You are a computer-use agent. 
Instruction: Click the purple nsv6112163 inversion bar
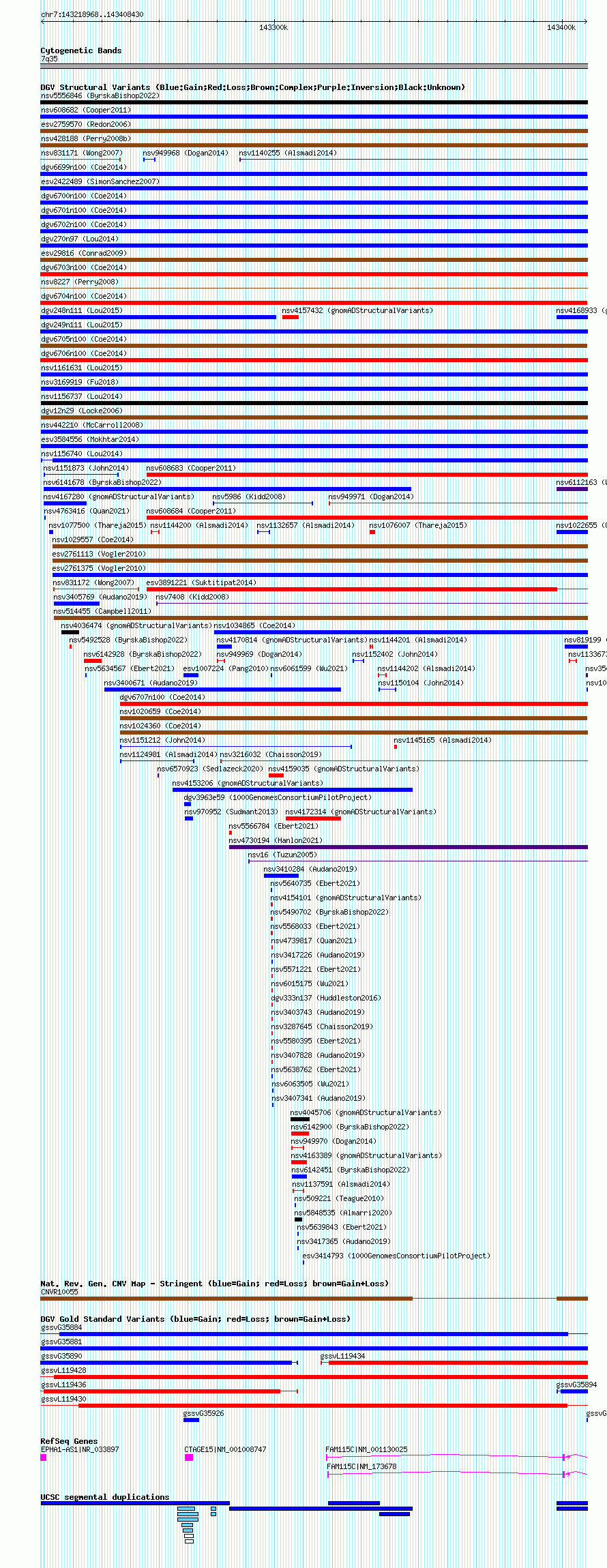[572, 489]
